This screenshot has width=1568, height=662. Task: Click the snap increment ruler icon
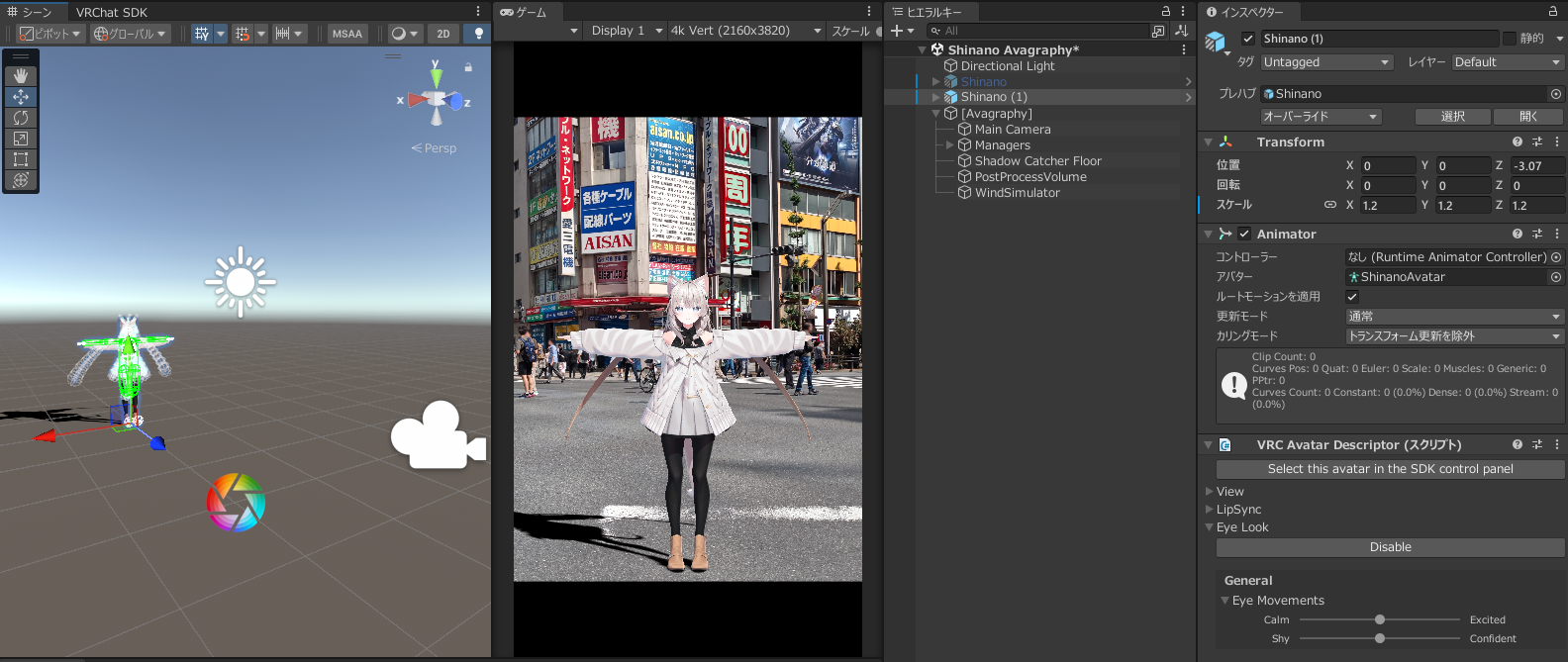tap(283, 34)
